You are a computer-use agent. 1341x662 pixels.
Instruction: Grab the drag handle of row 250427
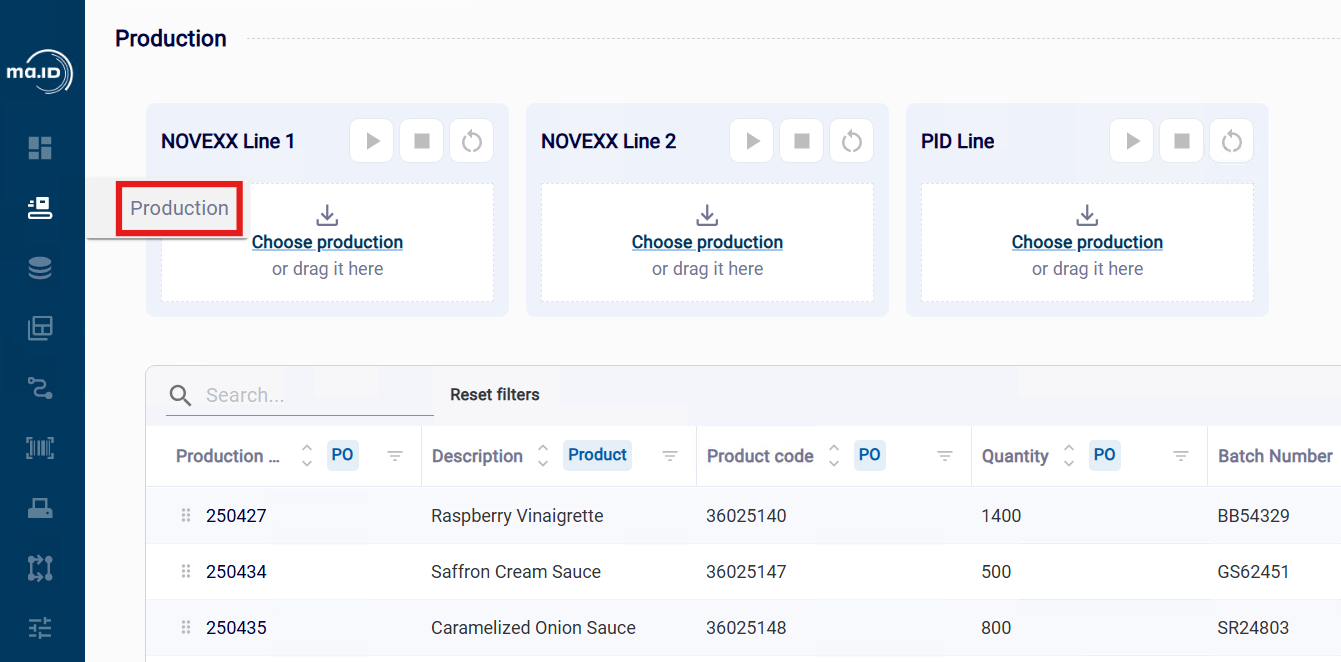pos(185,516)
